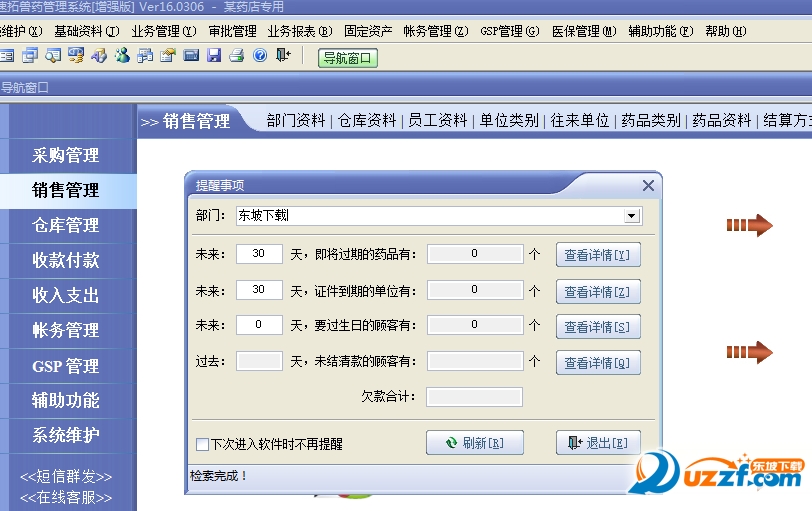This screenshot has width=812, height=511.
Task: Open the GSP管理(G) menu
Action: pos(510,32)
